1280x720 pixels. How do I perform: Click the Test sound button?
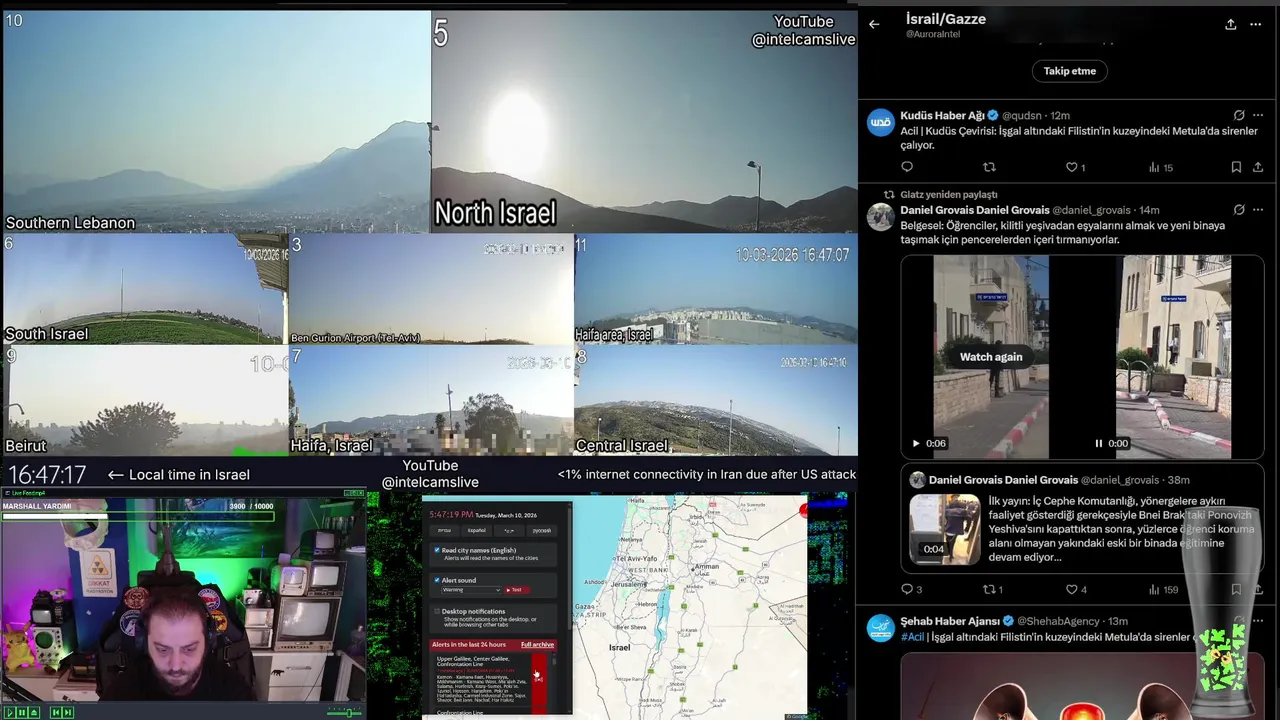pyautogui.click(x=517, y=590)
